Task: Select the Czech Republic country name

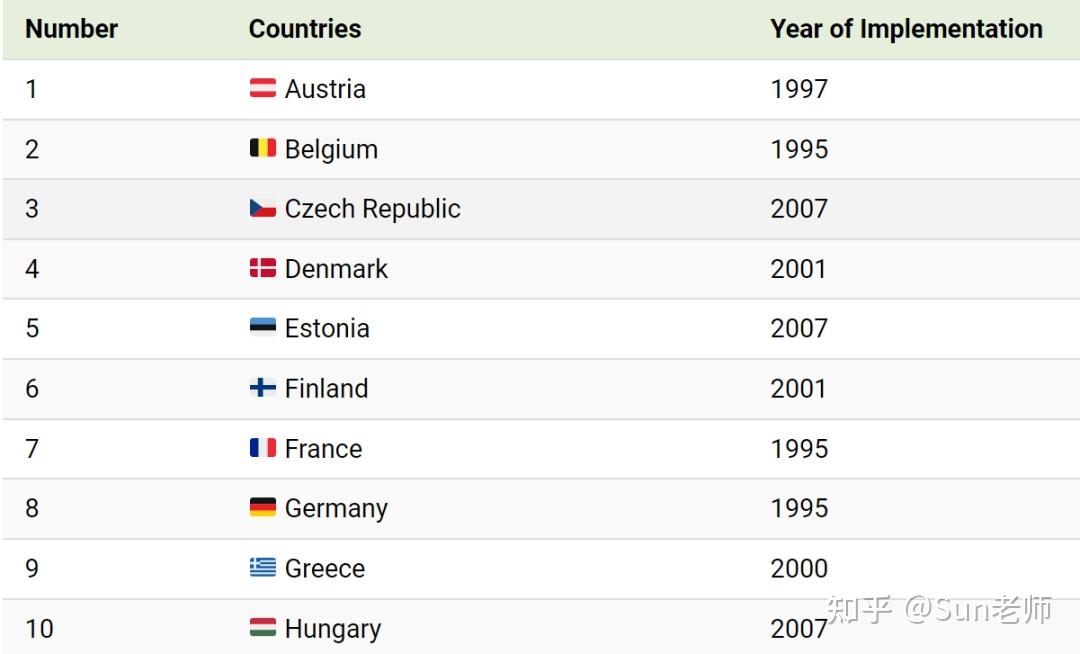Action: click(372, 209)
